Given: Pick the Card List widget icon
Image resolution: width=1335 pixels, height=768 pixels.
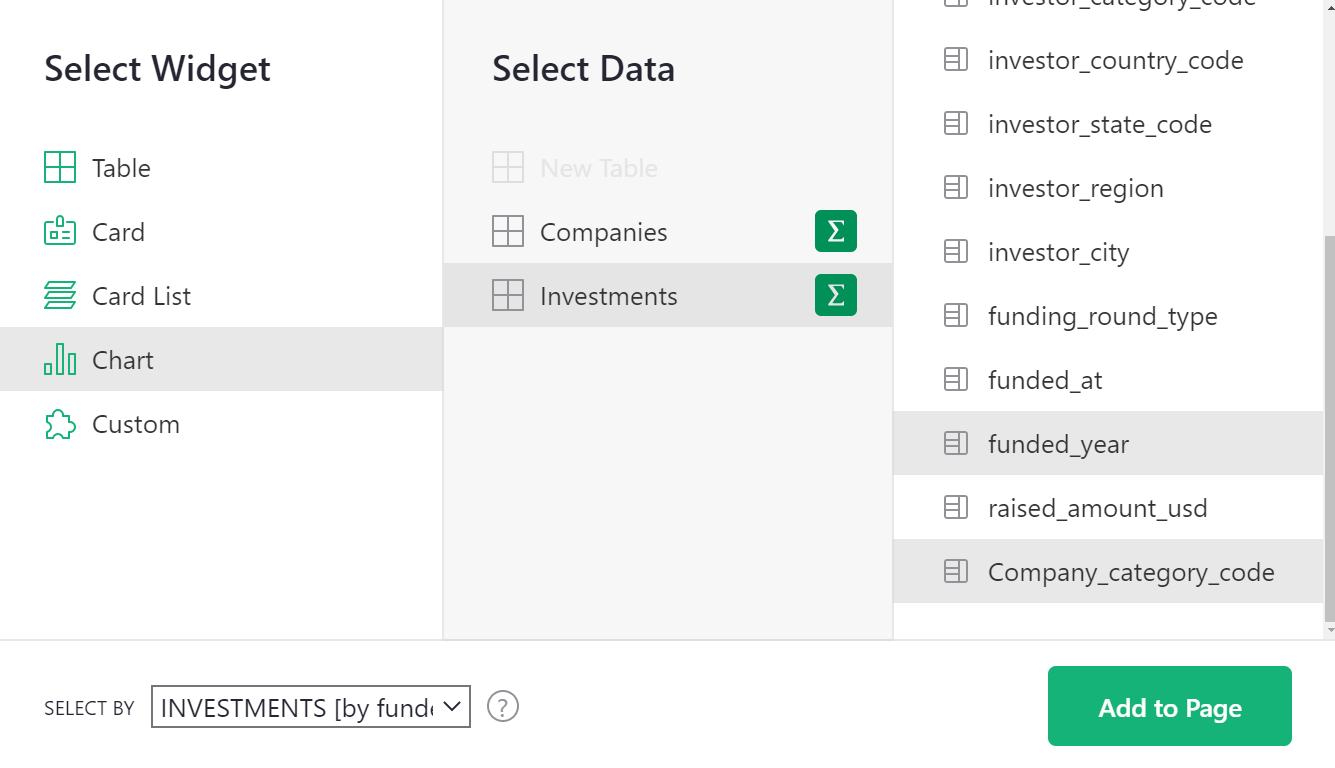Looking at the screenshot, I should [60, 295].
